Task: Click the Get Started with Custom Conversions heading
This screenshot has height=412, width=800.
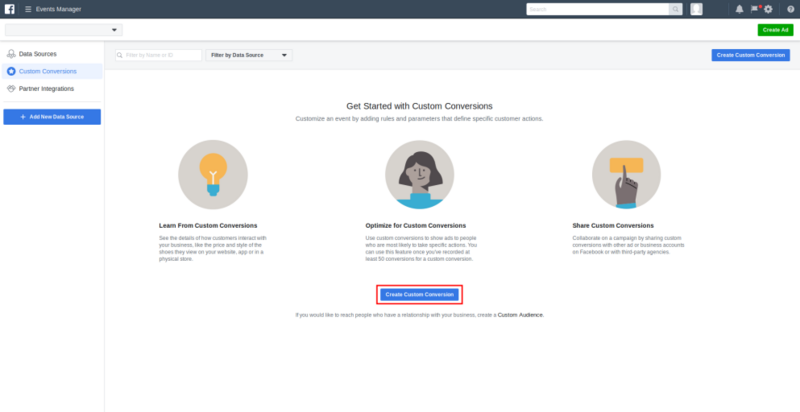Action: [419, 106]
